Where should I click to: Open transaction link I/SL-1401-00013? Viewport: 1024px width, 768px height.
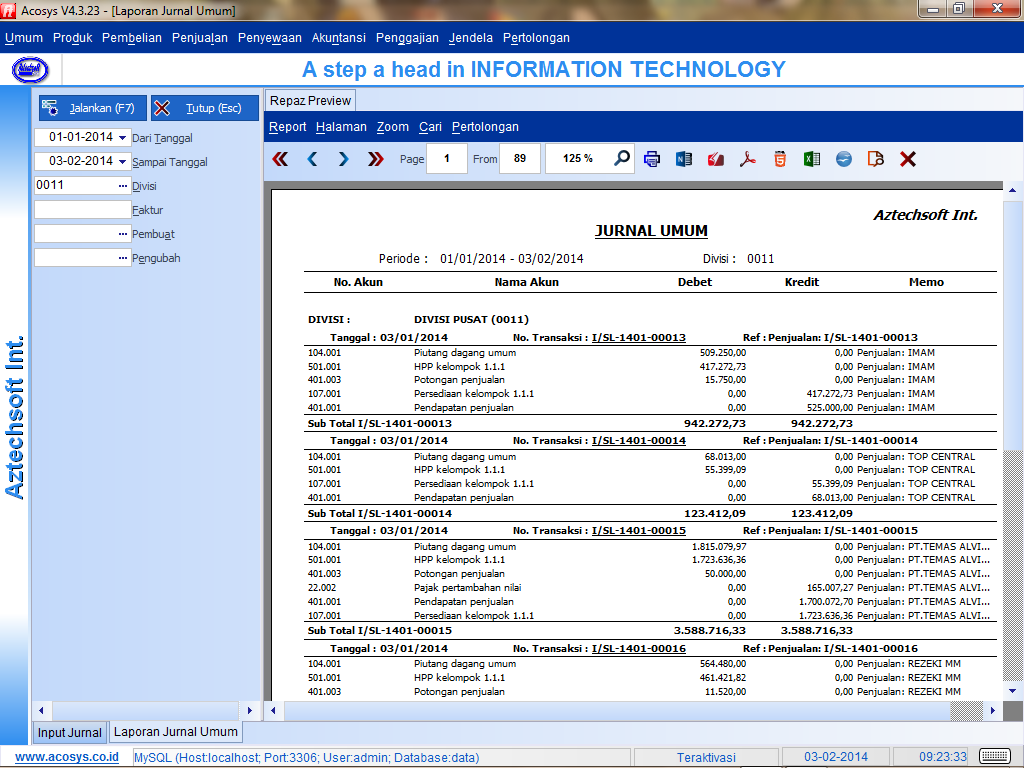coord(639,338)
